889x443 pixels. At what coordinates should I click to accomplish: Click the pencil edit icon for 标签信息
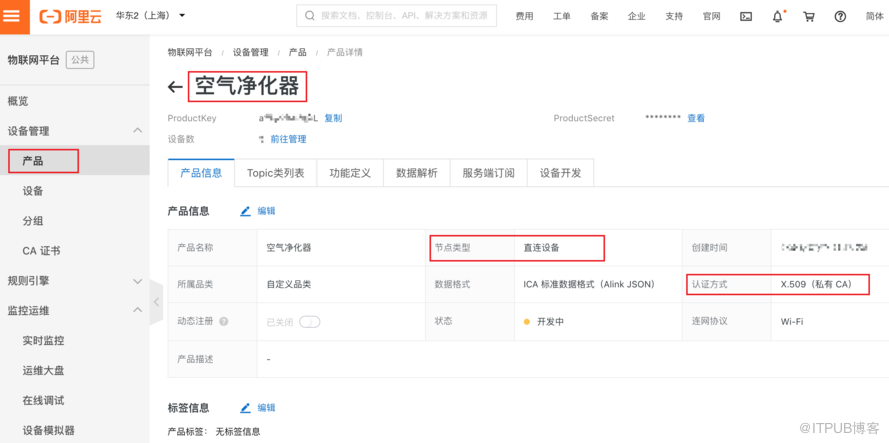coord(245,408)
